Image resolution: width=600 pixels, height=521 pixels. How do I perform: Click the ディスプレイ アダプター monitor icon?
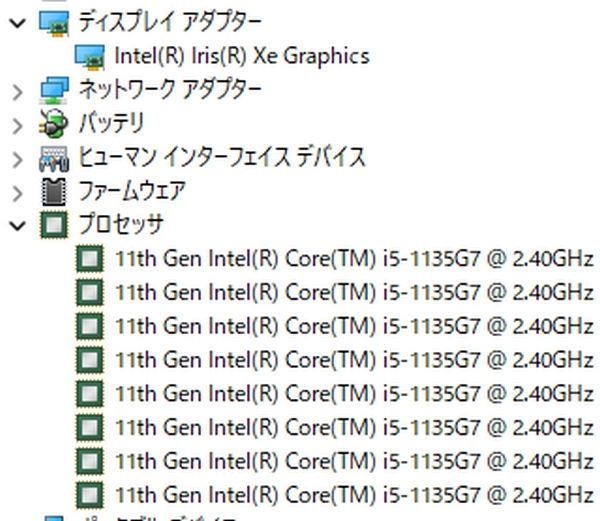(54, 24)
